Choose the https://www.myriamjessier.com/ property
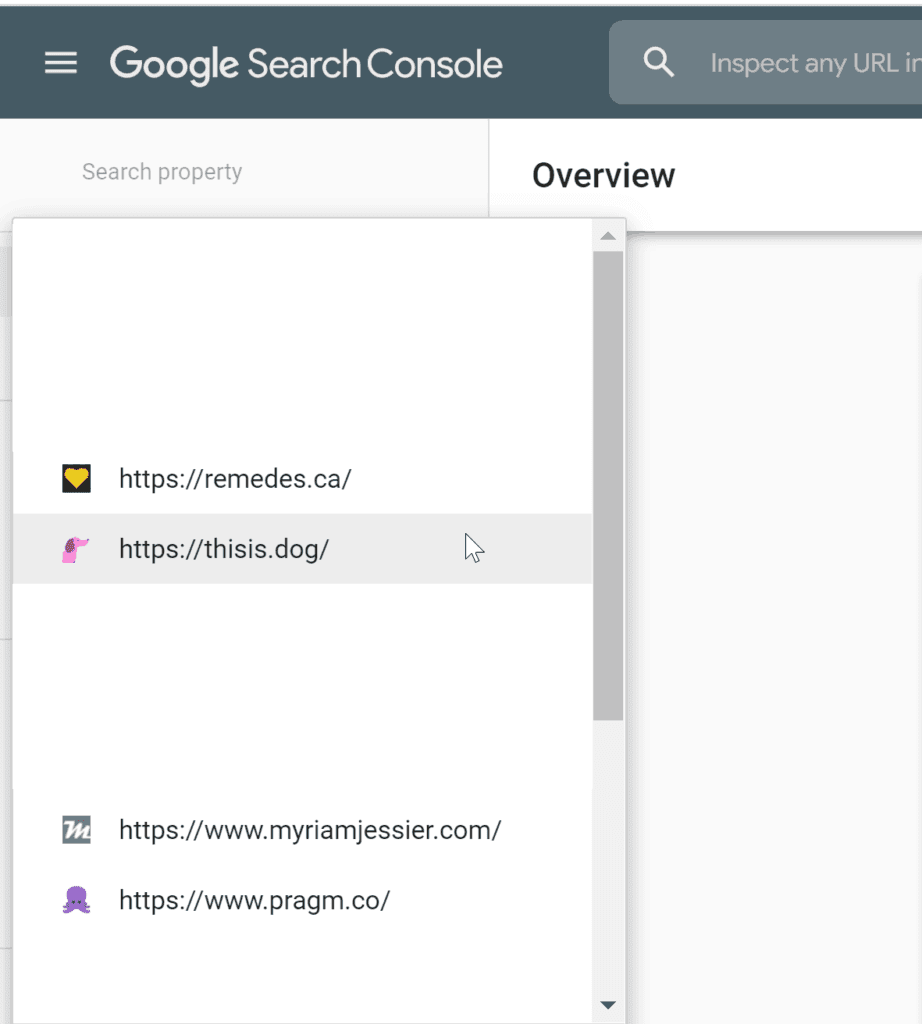Viewport: 922px width, 1024px height. 310,830
